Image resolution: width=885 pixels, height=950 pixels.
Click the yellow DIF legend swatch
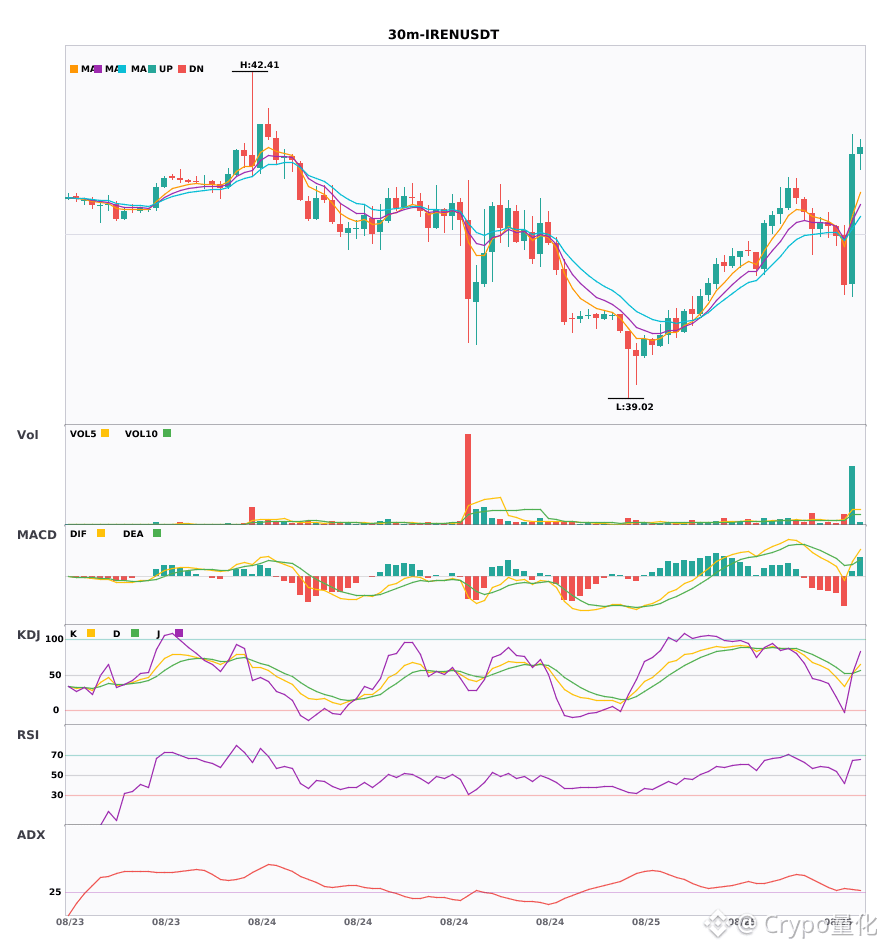[x=101, y=533]
